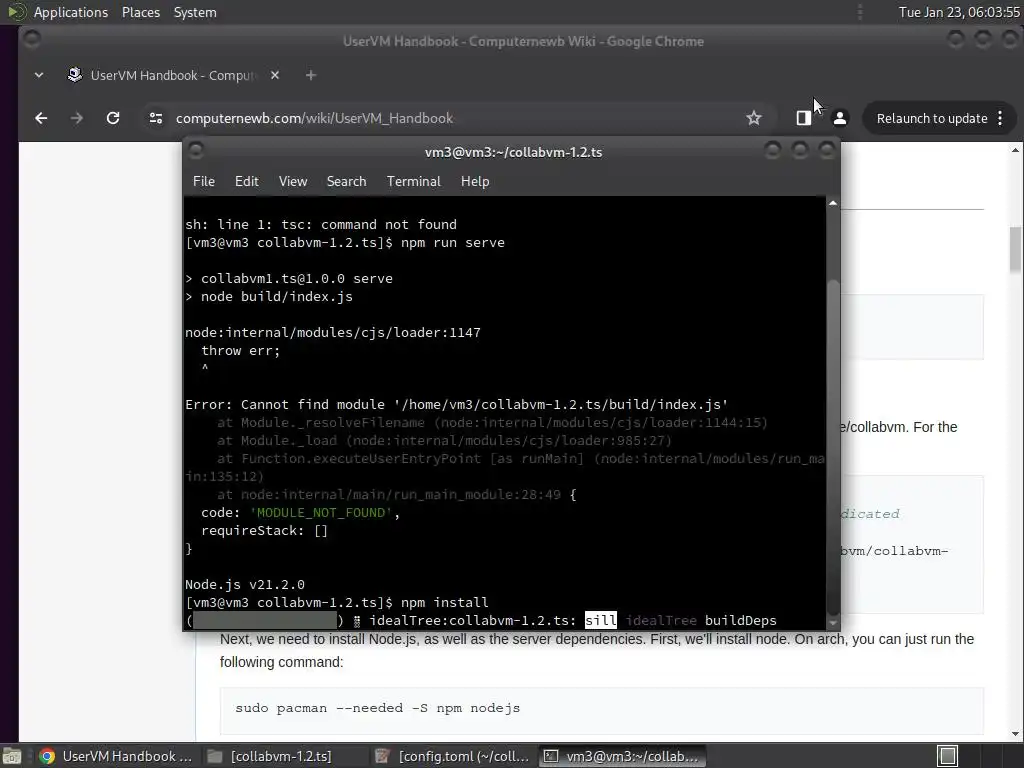Switch to config.toml editor taskbar item
Screen dimensions: 1024x768
point(452,756)
